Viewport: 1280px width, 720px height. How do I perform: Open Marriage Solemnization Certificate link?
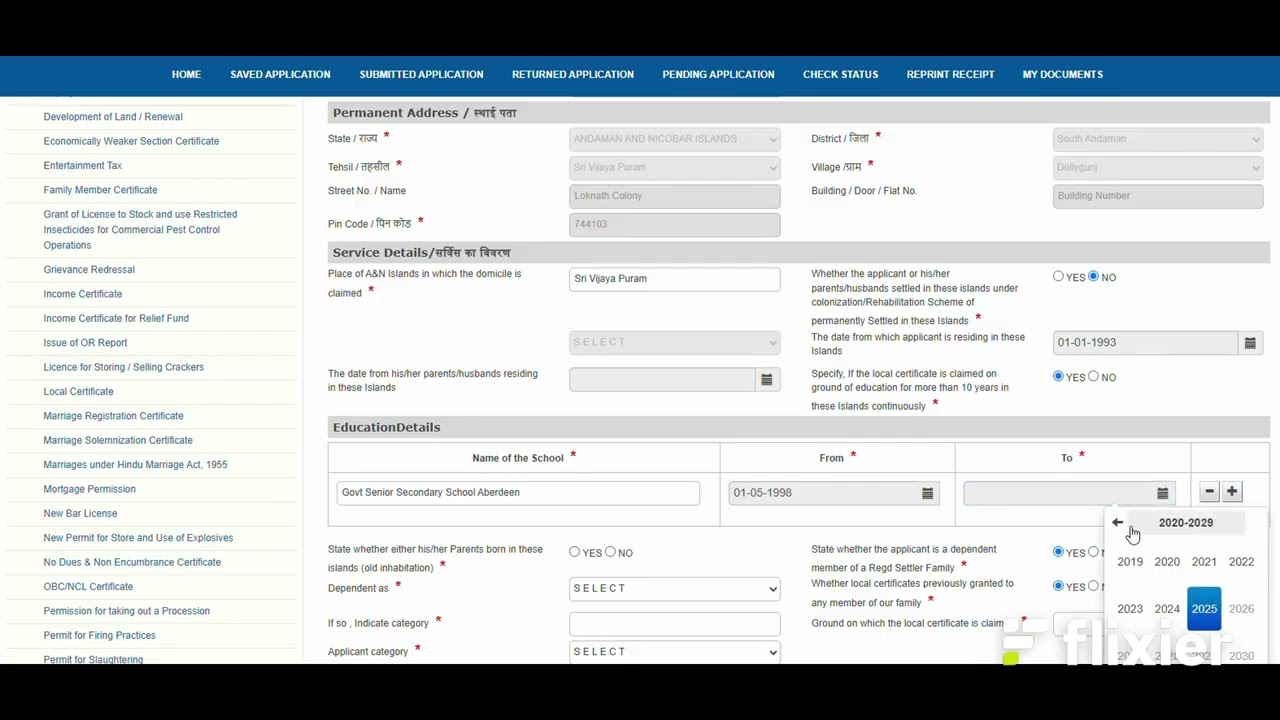click(118, 440)
